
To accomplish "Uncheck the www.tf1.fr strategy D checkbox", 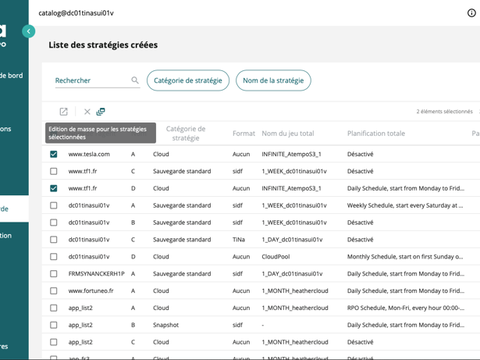I will pyautogui.click(x=53, y=188).
